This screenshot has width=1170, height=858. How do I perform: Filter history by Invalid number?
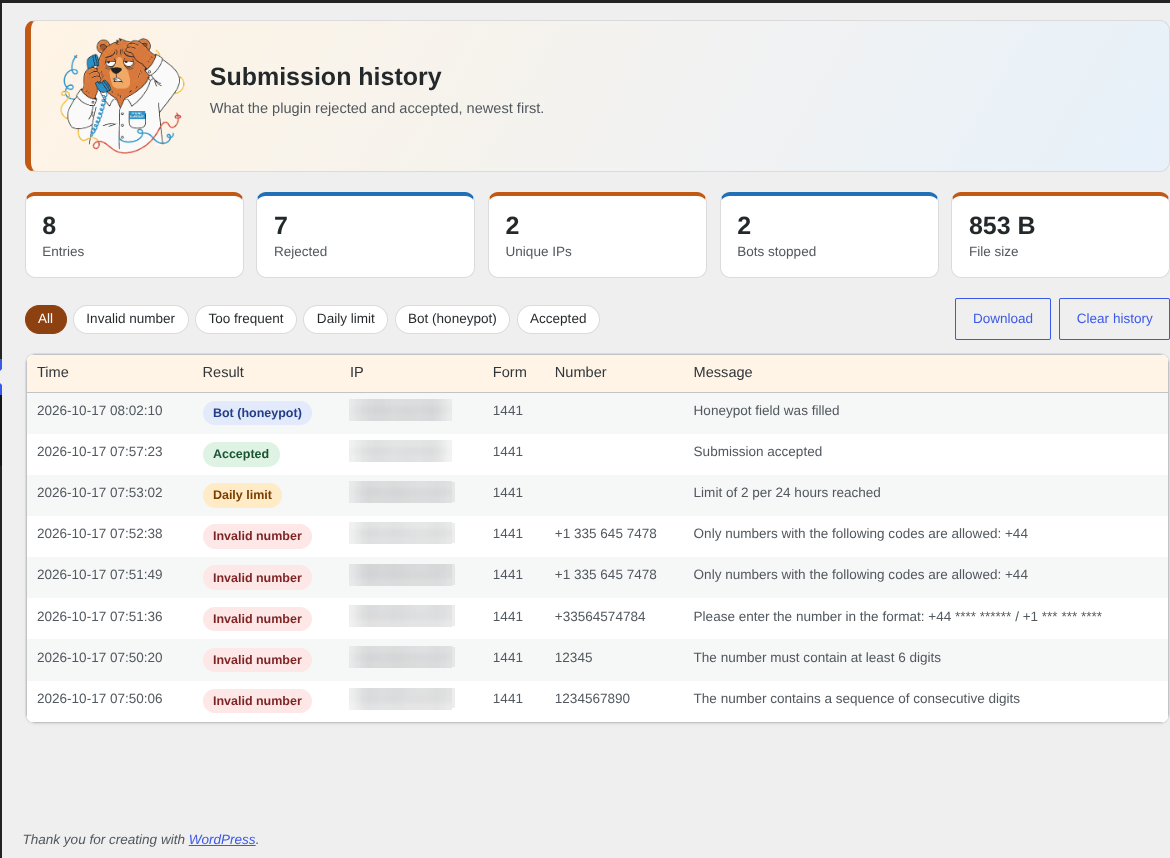click(131, 319)
